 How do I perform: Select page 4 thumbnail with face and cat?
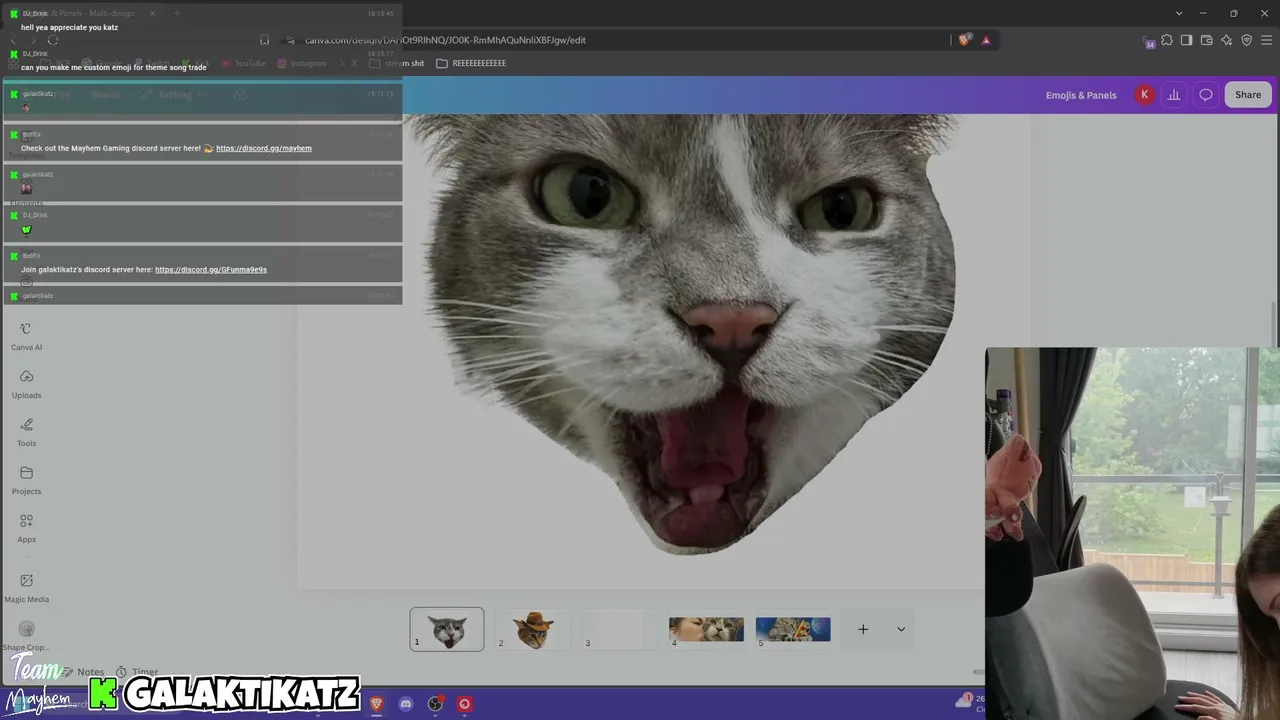(706, 629)
